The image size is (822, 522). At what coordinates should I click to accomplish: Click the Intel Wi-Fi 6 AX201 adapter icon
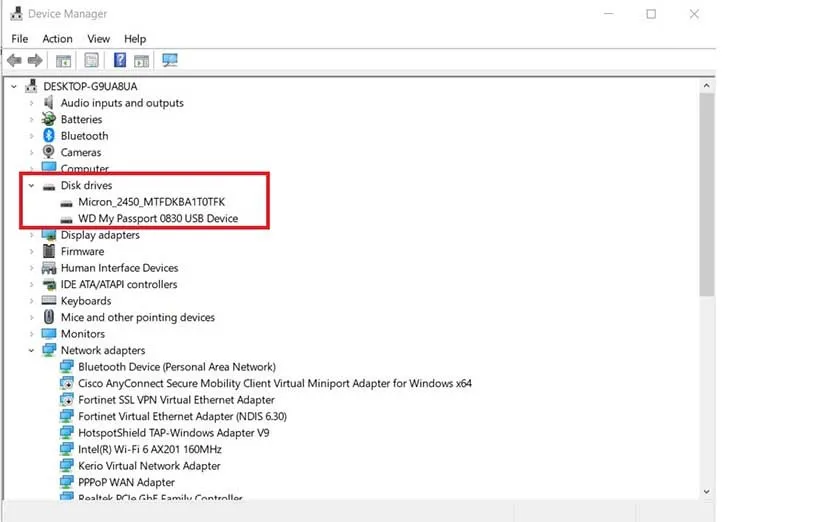tap(66, 449)
